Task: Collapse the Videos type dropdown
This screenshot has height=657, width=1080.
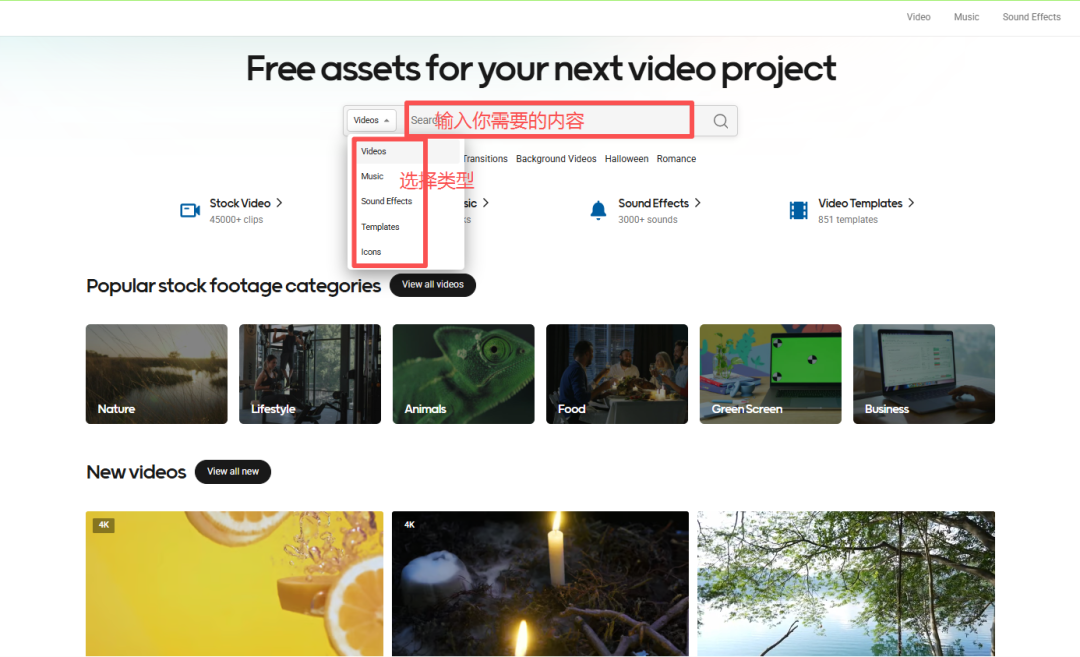Action: (371, 121)
